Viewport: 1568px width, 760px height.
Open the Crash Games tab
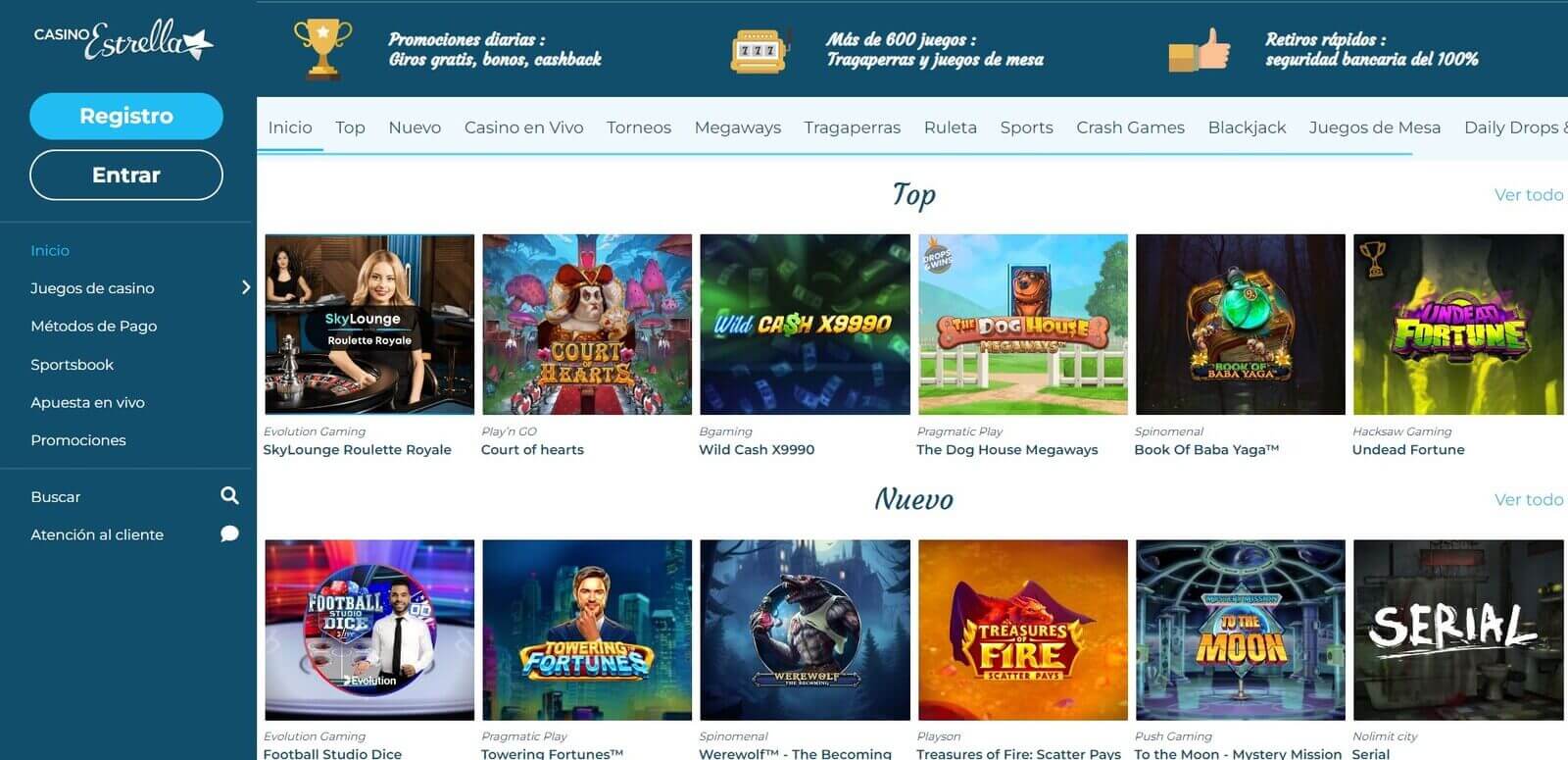1130,127
